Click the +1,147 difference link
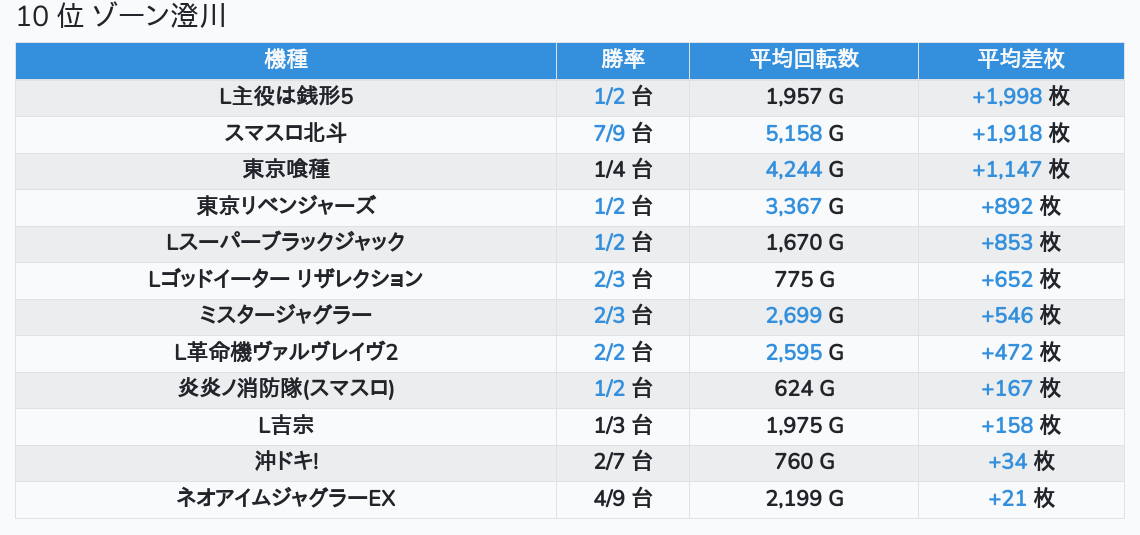The image size is (1140, 535). 1007,170
